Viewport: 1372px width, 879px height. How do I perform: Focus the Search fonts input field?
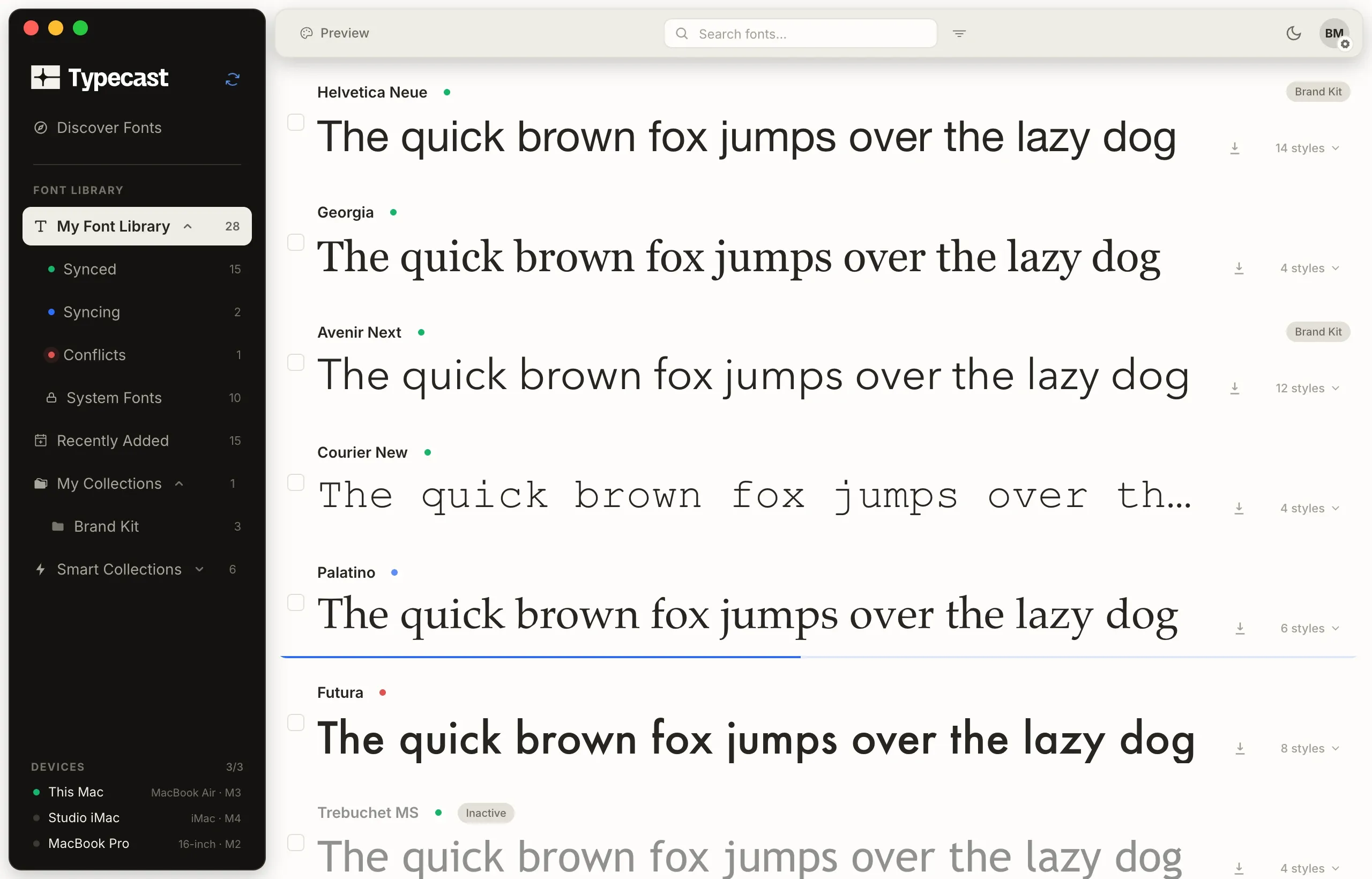(800, 33)
